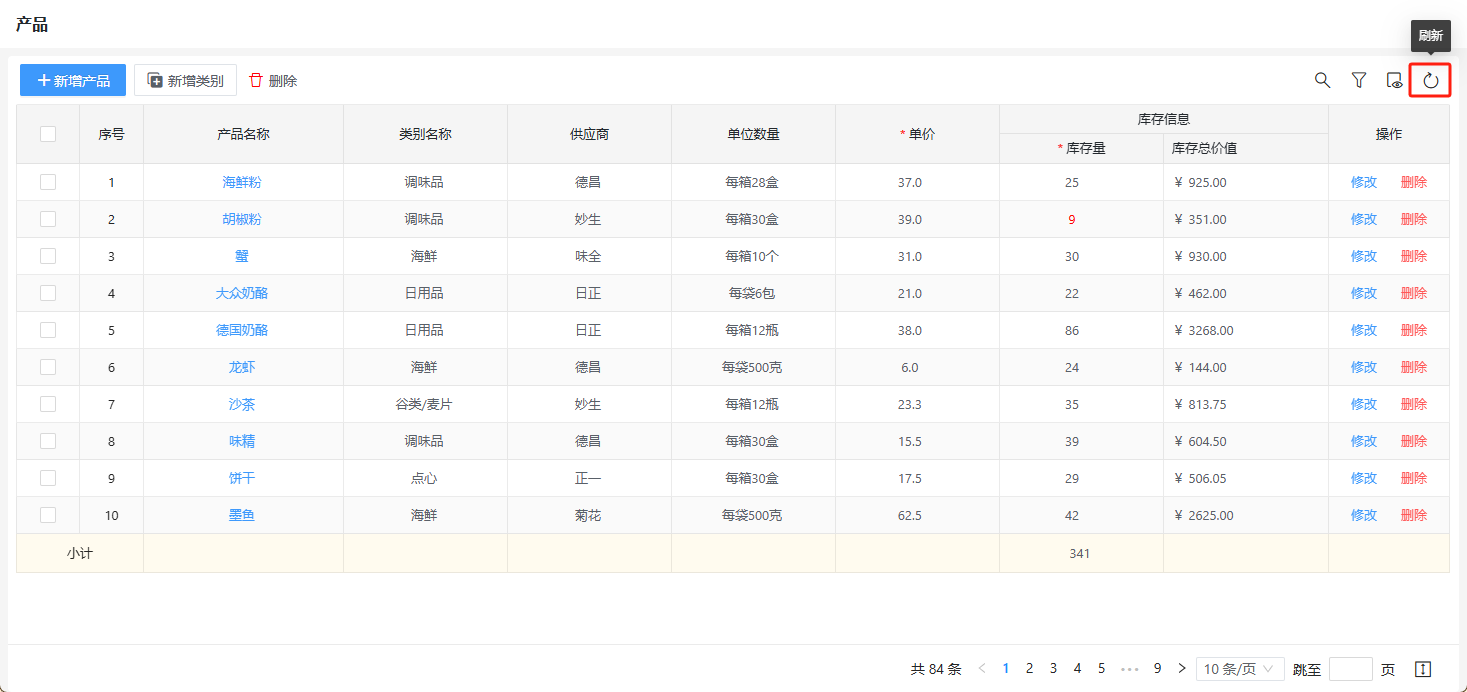Select the checkbox for row 5 德国奶酪
The image size is (1467, 692).
48,330
